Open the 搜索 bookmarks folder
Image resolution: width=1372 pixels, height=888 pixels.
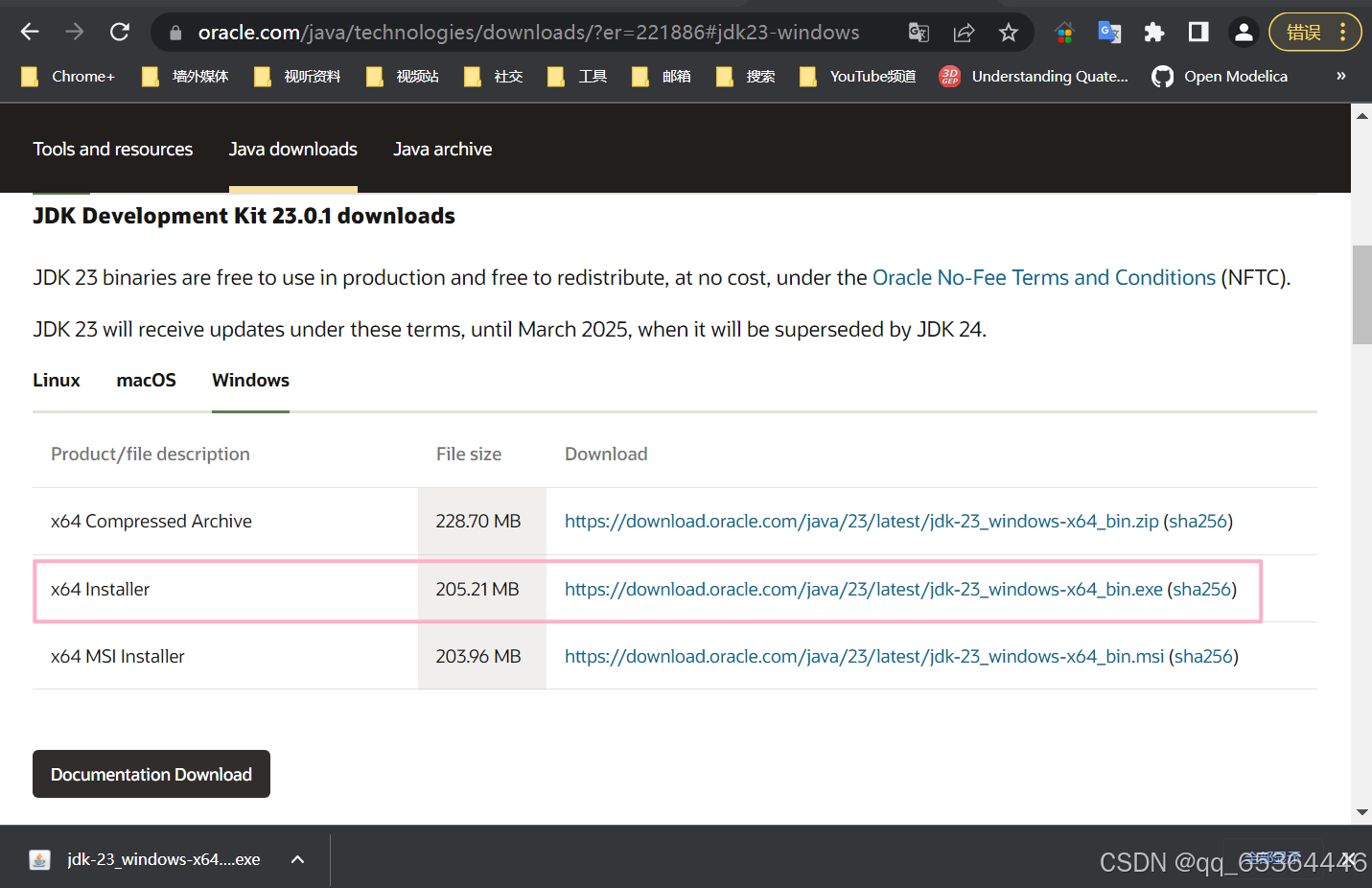coord(746,77)
